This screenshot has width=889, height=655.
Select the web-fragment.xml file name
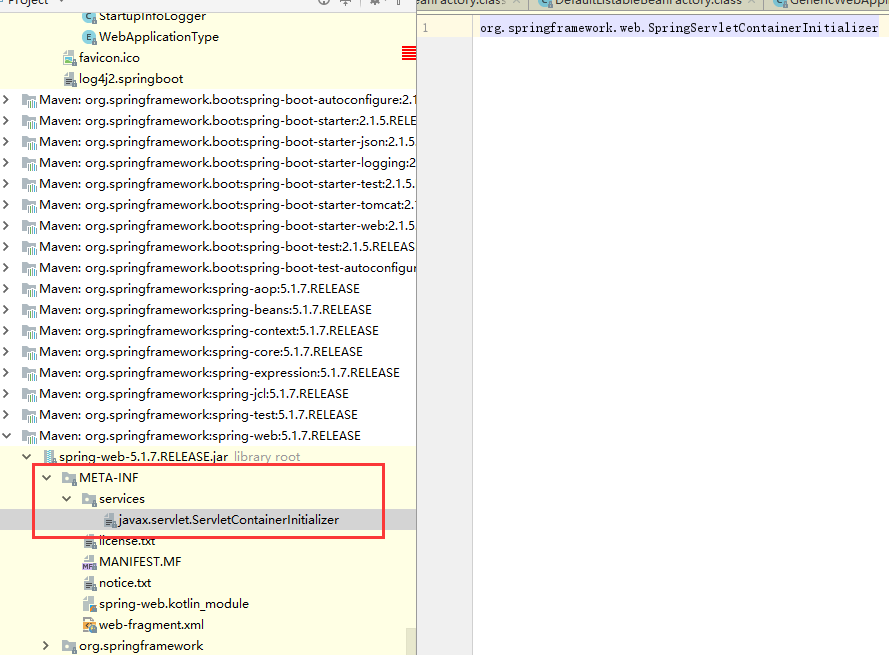[151, 624]
